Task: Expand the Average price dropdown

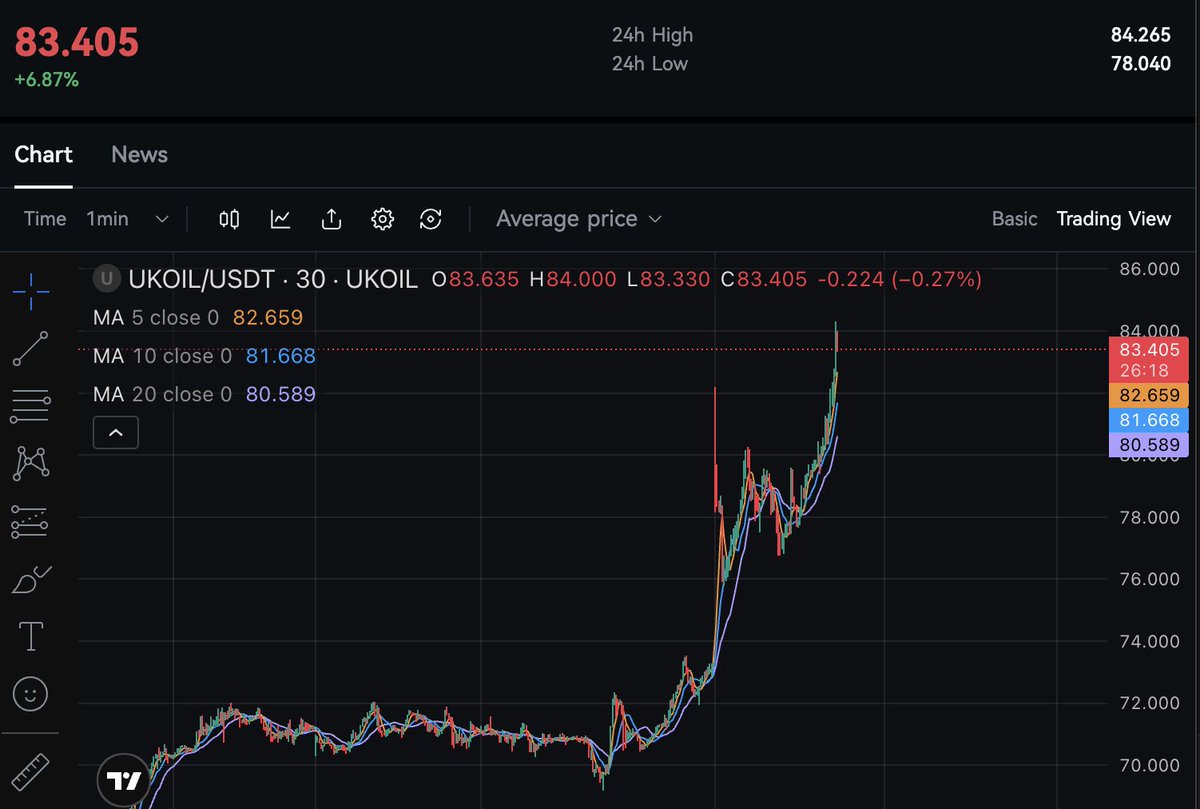Action: pyautogui.click(x=579, y=219)
